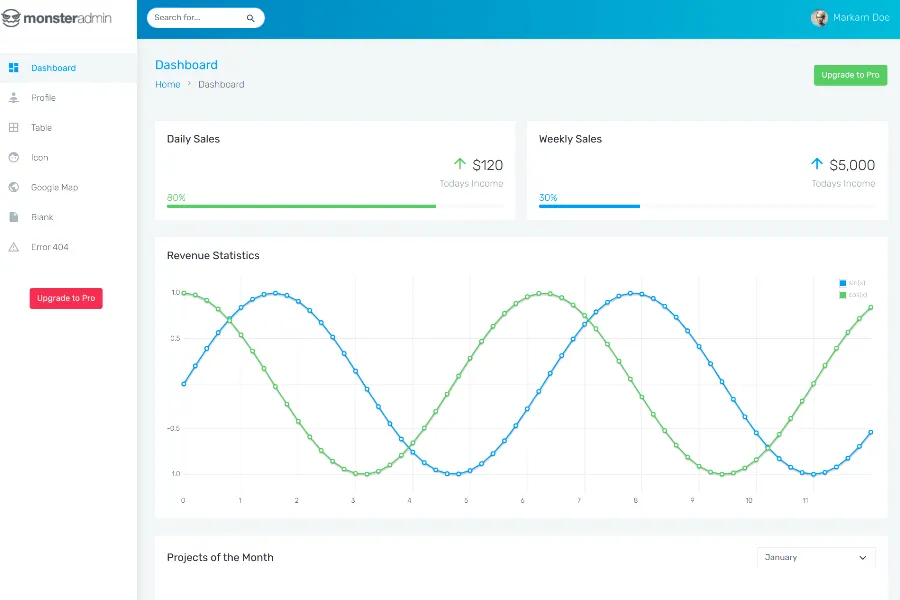Click the Google Map globe icon

click(14, 187)
